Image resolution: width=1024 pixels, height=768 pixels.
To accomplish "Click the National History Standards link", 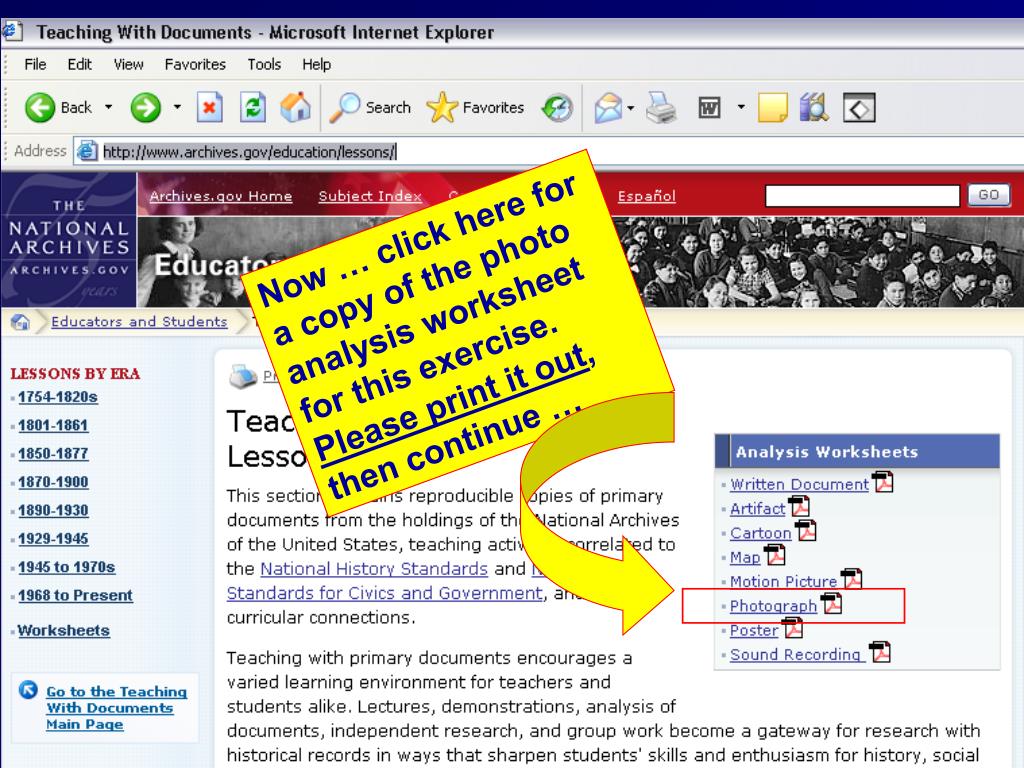I will 374,569.
